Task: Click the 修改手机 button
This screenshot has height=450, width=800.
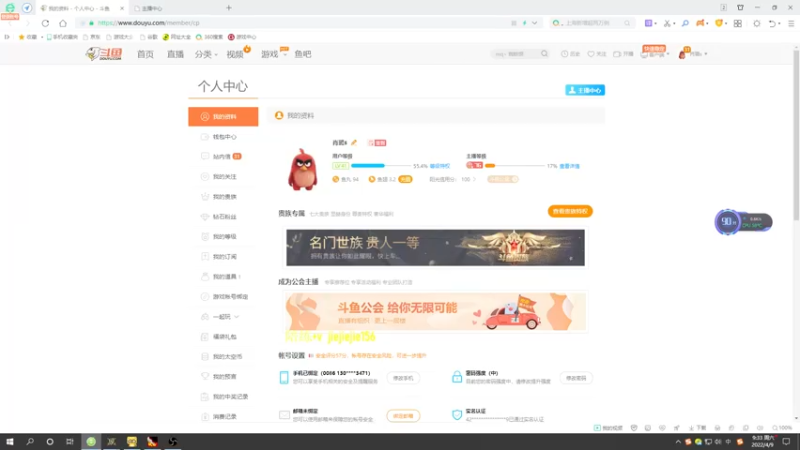Action: point(403,378)
